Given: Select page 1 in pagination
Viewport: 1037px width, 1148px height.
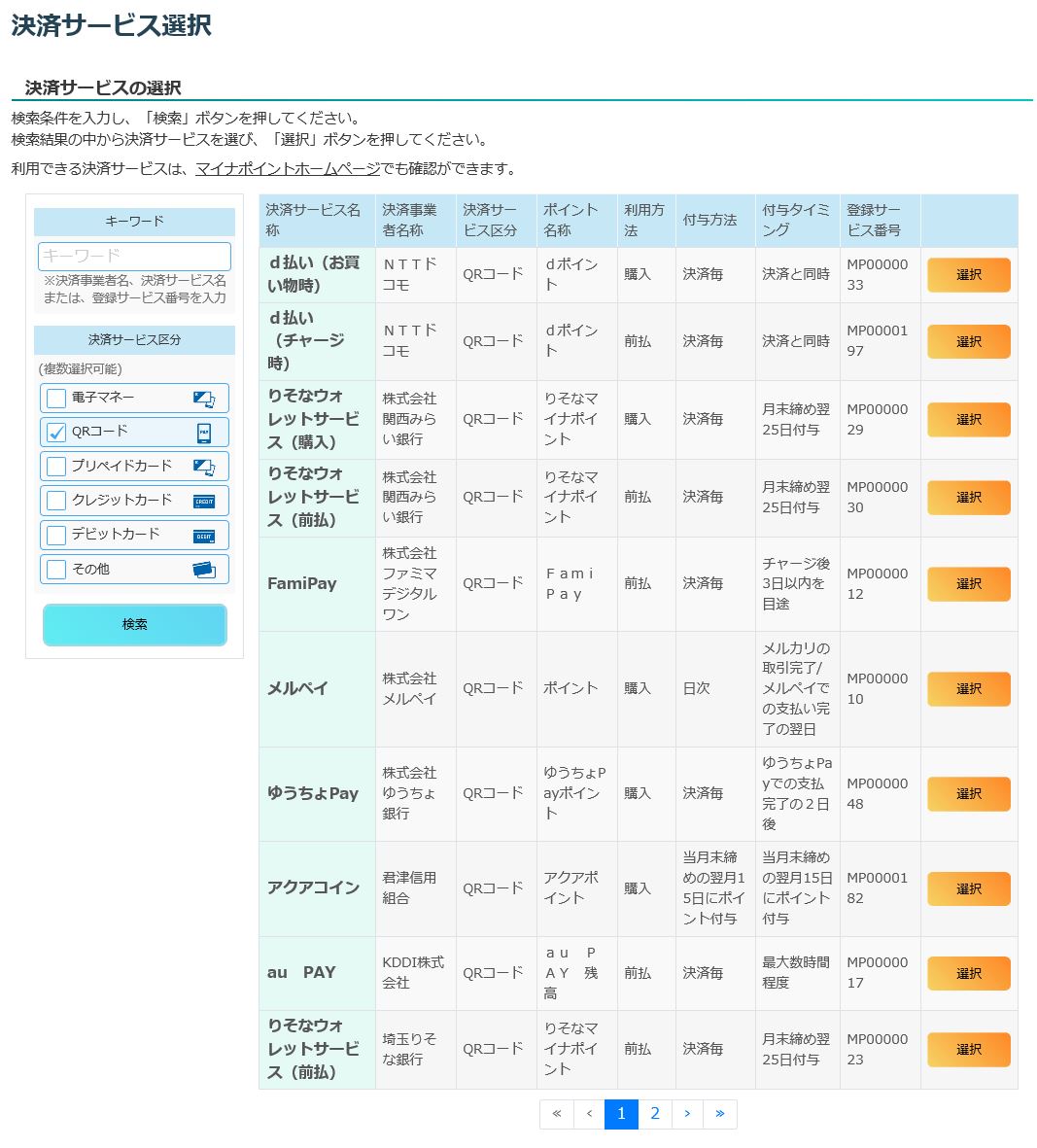Looking at the screenshot, I should (x=621, y=1114).
